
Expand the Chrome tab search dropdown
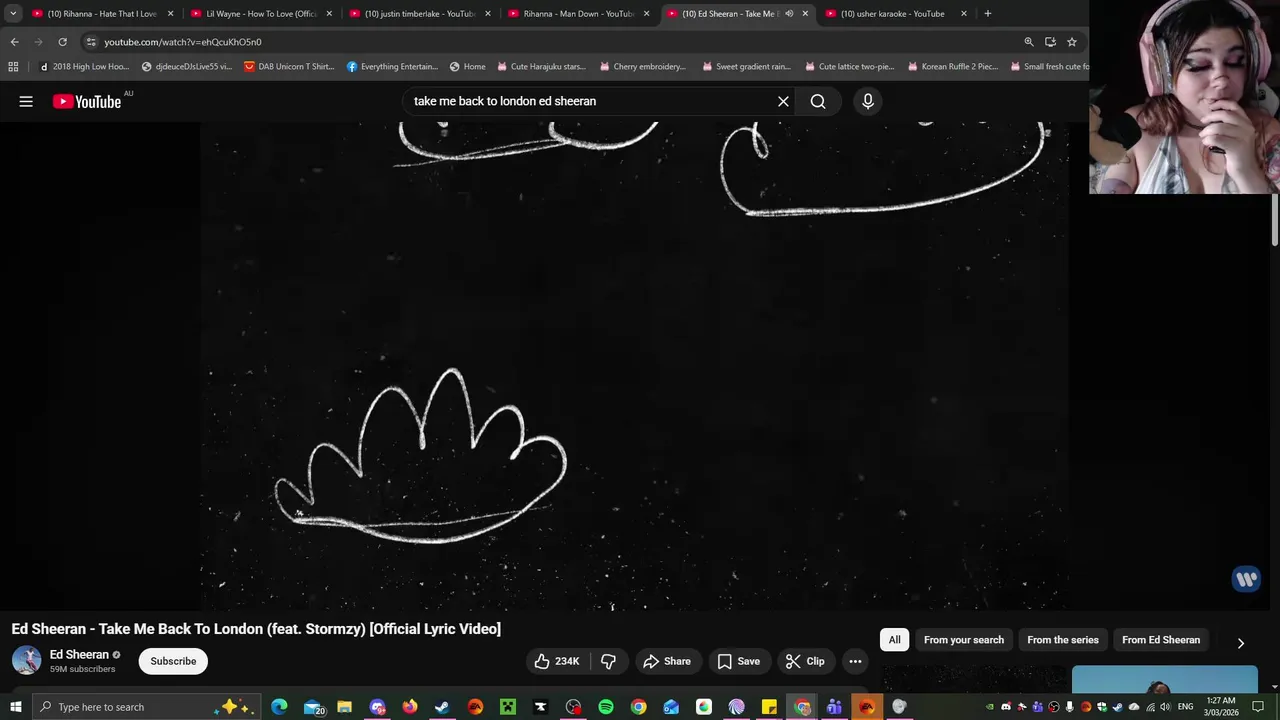click(x=13, y=14)
